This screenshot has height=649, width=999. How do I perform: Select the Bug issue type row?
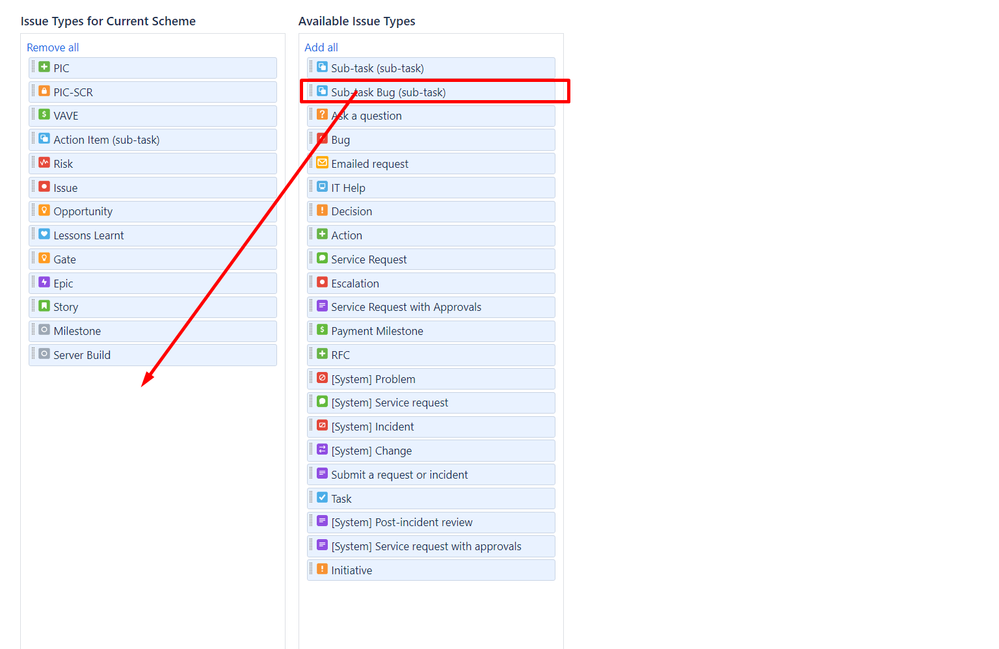coord(431,139)
